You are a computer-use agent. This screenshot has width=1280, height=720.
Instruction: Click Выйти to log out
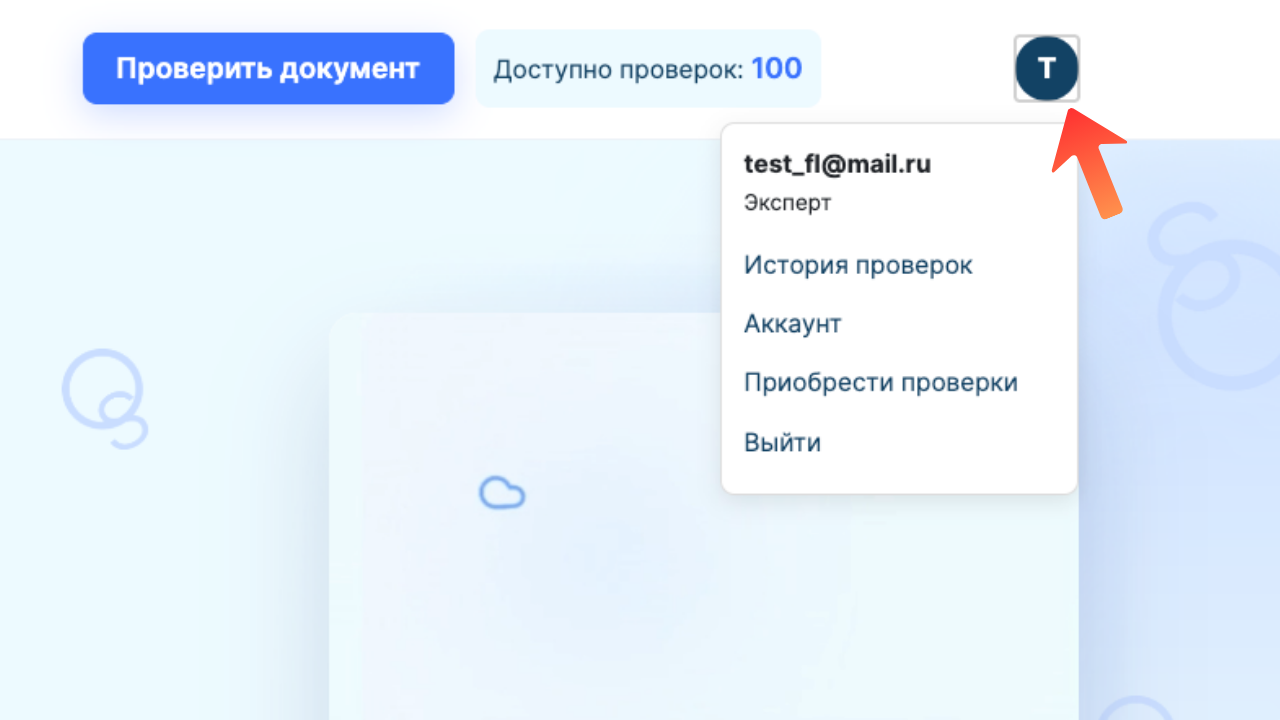782,442
